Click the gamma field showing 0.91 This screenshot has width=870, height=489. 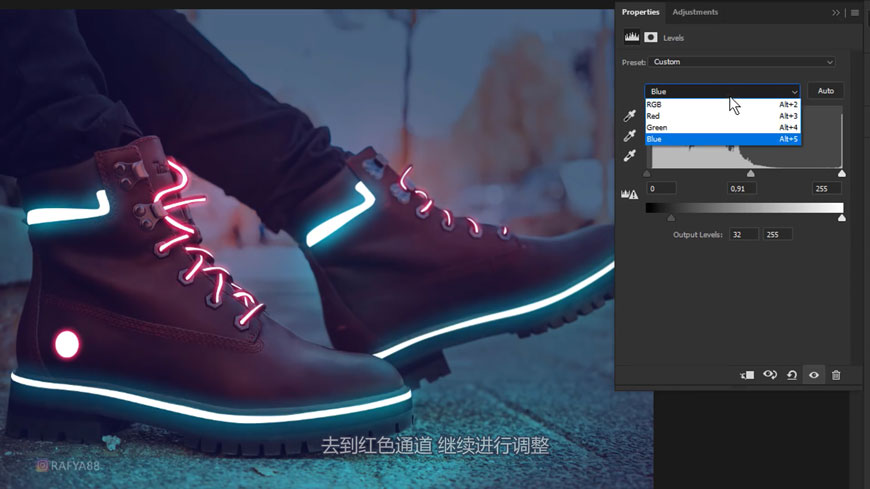[742, 189]
